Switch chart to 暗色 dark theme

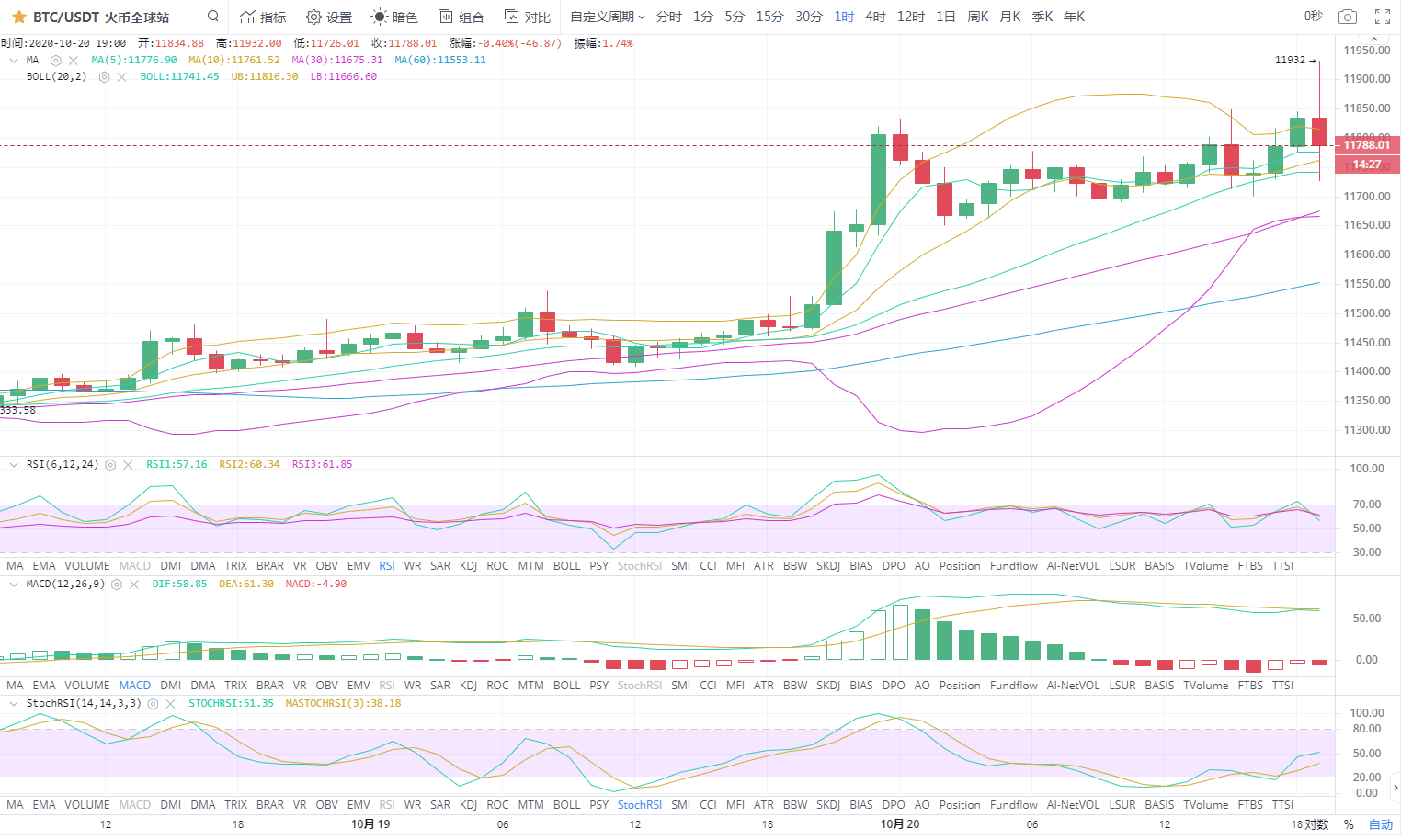(x=394, y=17)
